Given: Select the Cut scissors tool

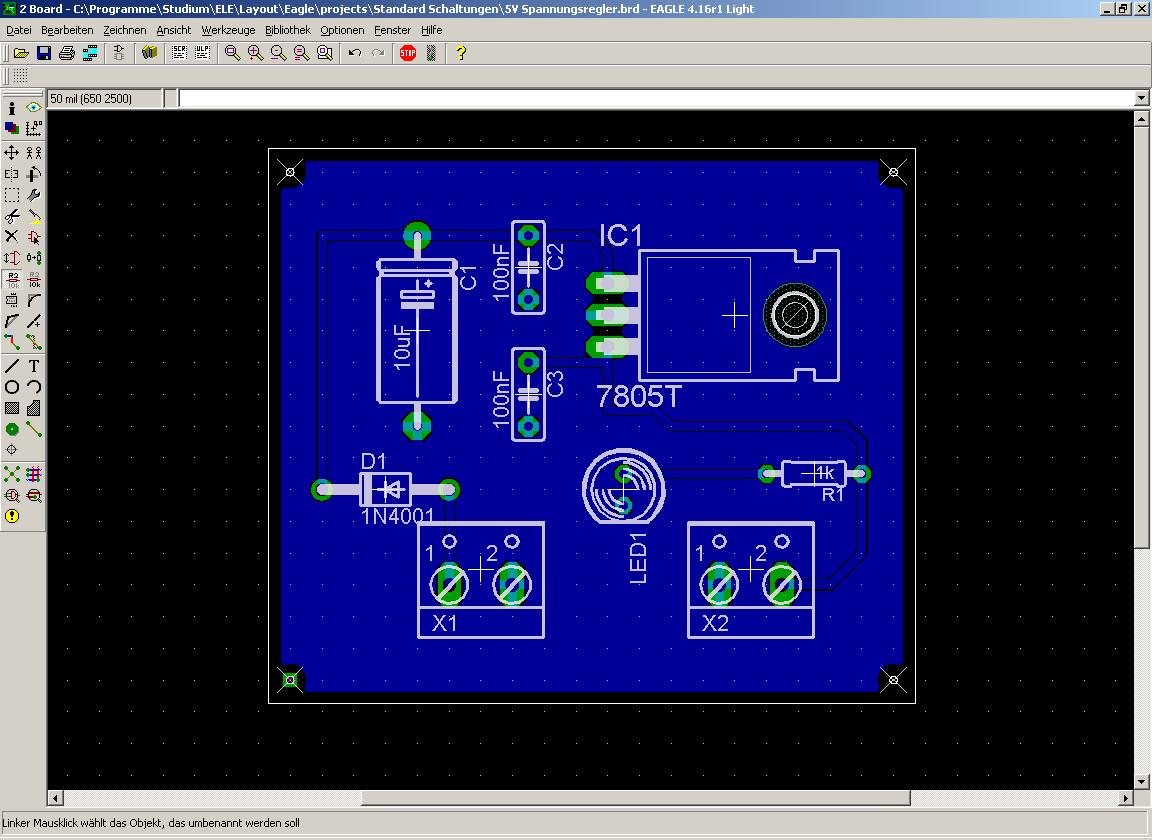Looking at the screenshot, I should click(12, 216).
